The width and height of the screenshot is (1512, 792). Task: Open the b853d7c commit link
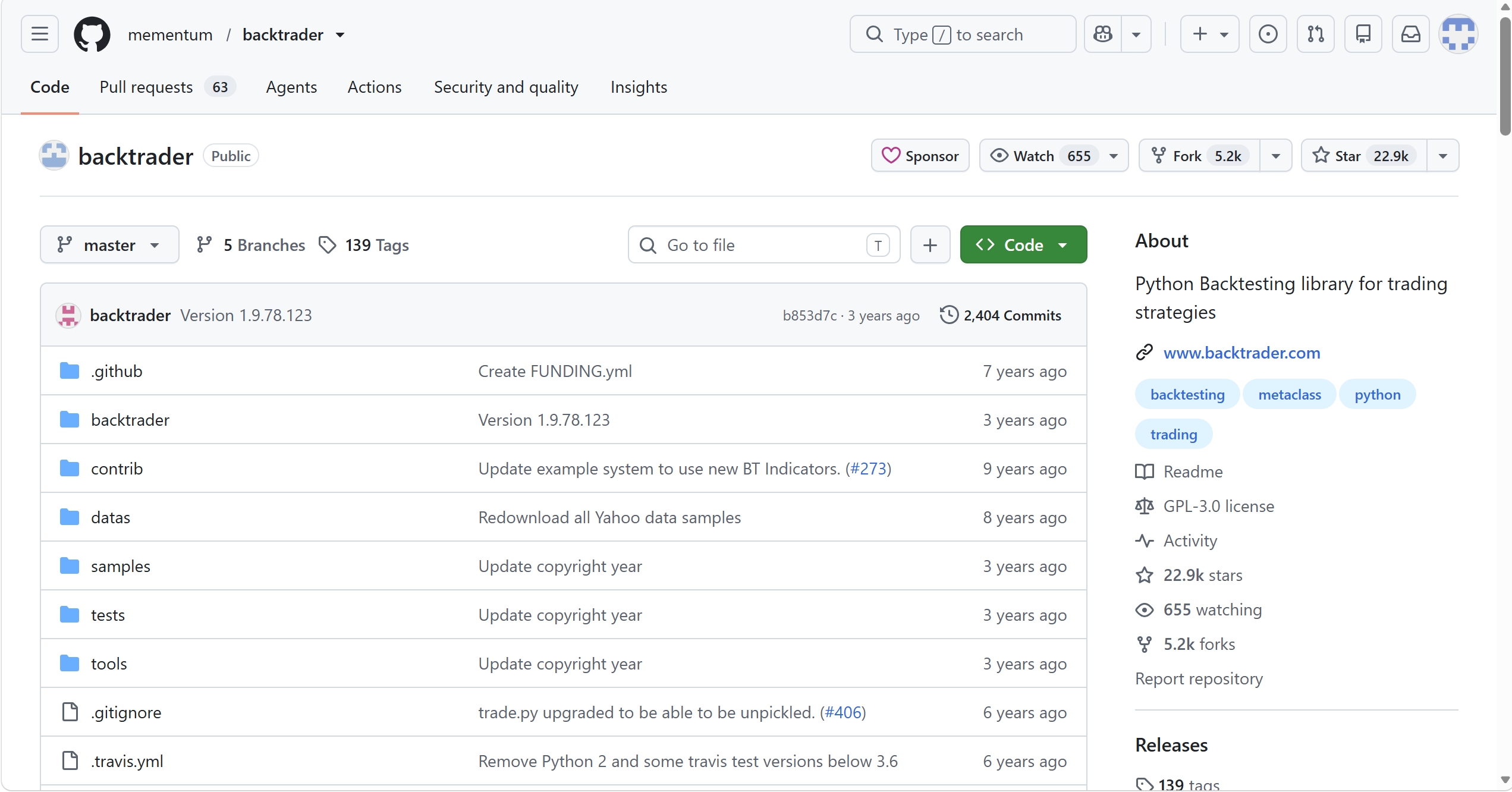pyautogui.click(x=809, y=316)
